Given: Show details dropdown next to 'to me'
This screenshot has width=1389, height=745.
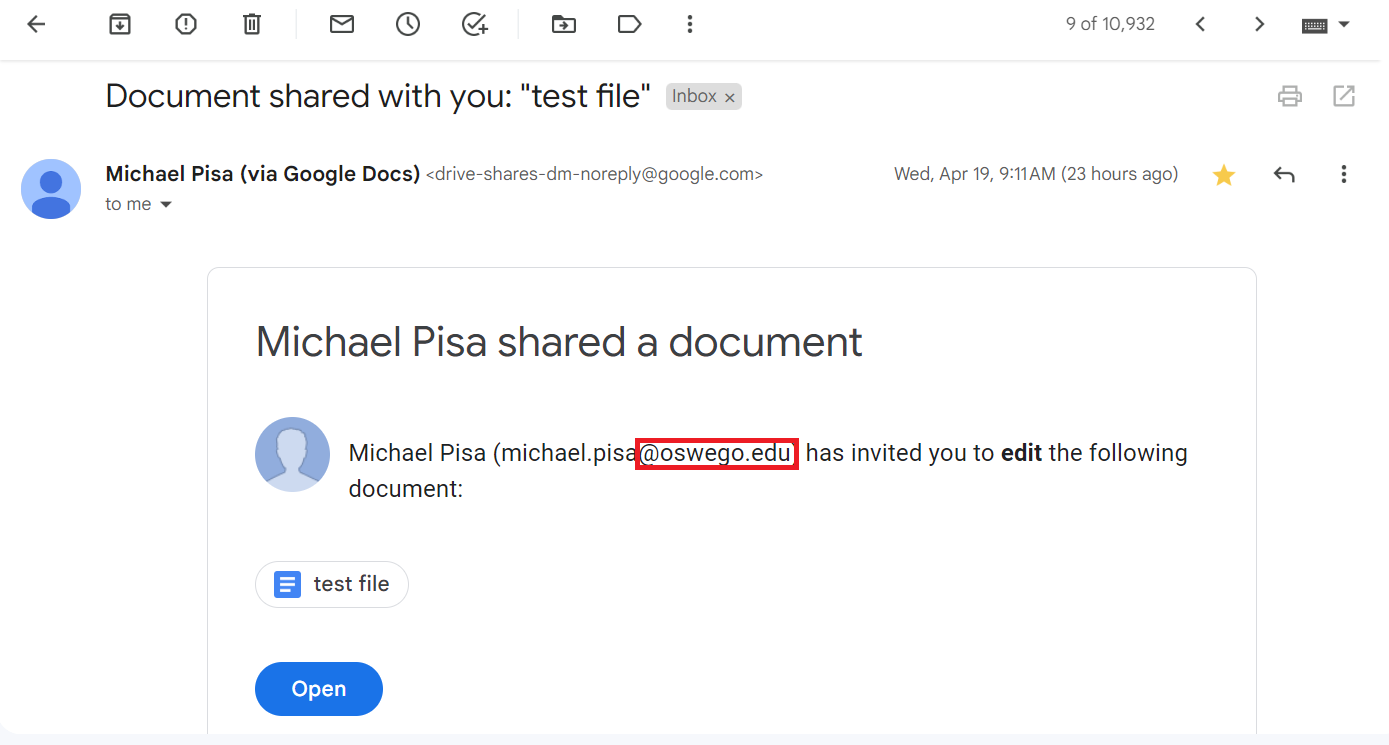Looking at the screenshot, I should coord(166,204).
